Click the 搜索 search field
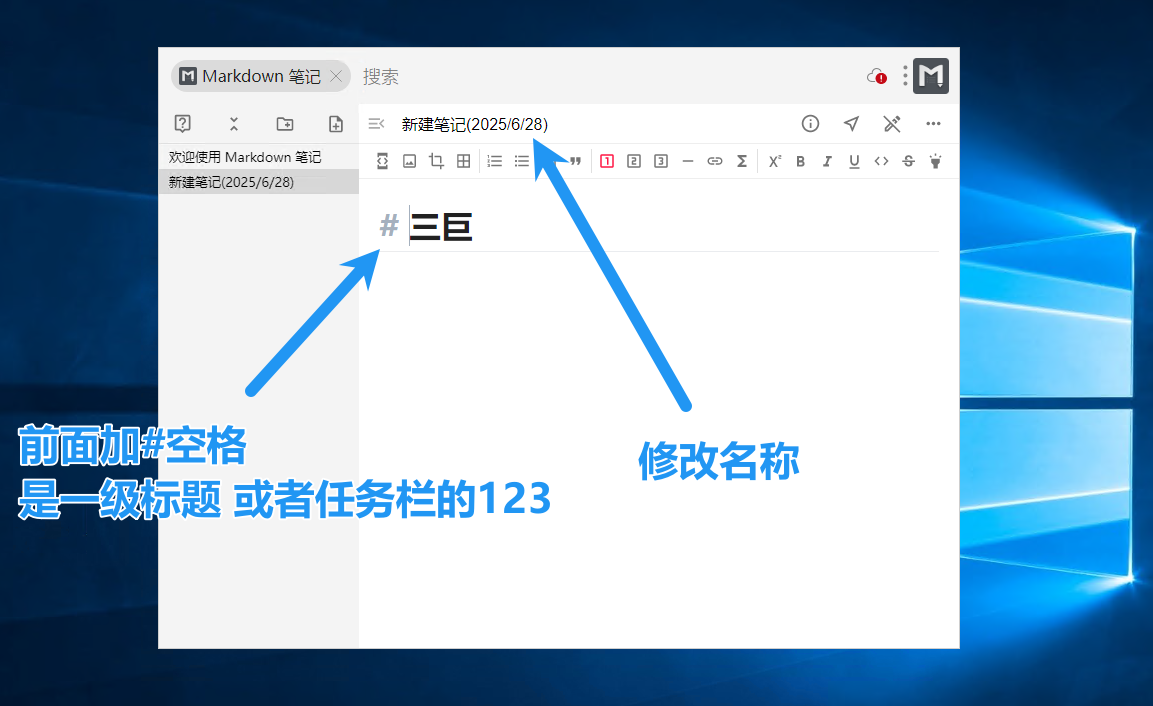The width and height of the screenshot is (1153, 706). point(383,75)
